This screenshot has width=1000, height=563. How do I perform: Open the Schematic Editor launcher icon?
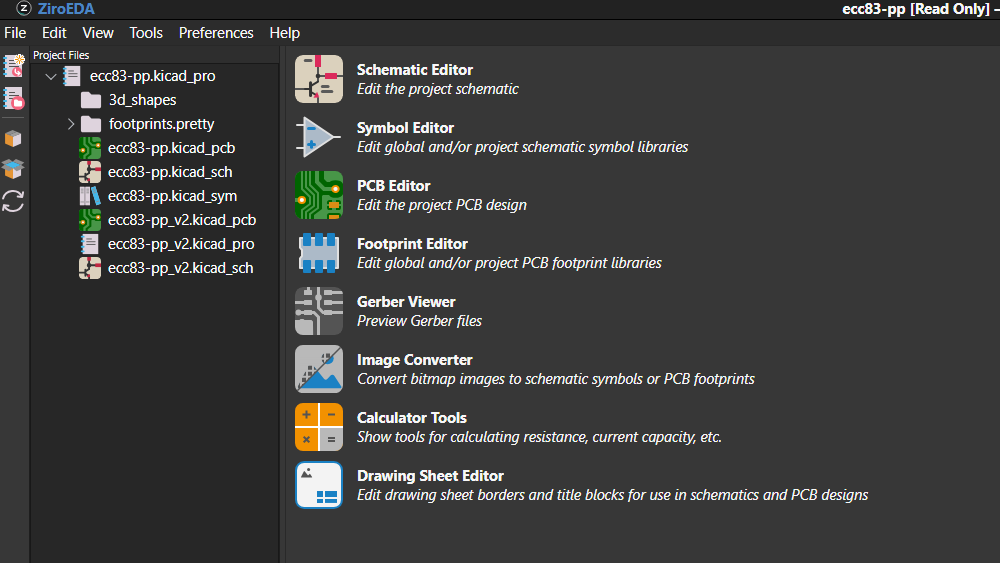(319, 79)
